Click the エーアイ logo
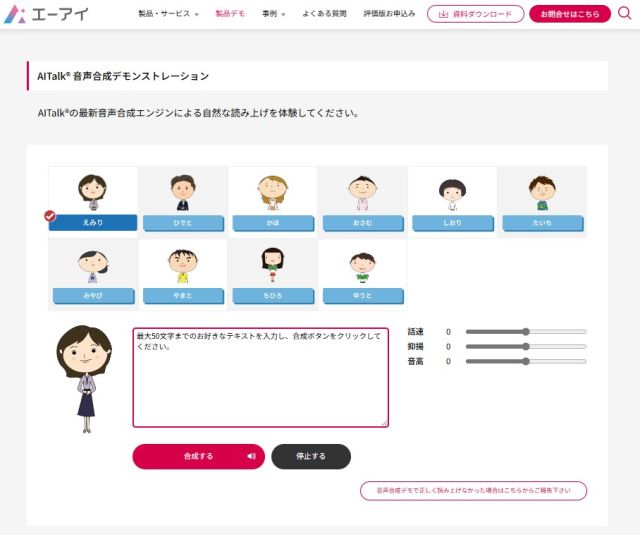 (x=46, y=14)
